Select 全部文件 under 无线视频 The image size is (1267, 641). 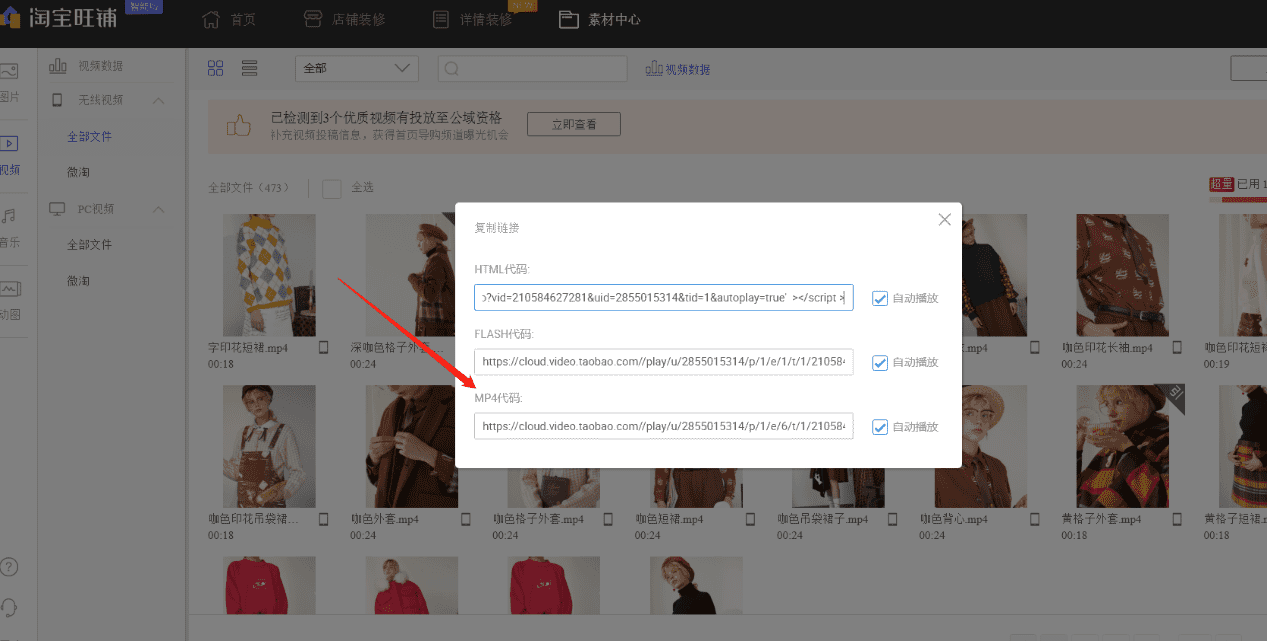point(90,136)
